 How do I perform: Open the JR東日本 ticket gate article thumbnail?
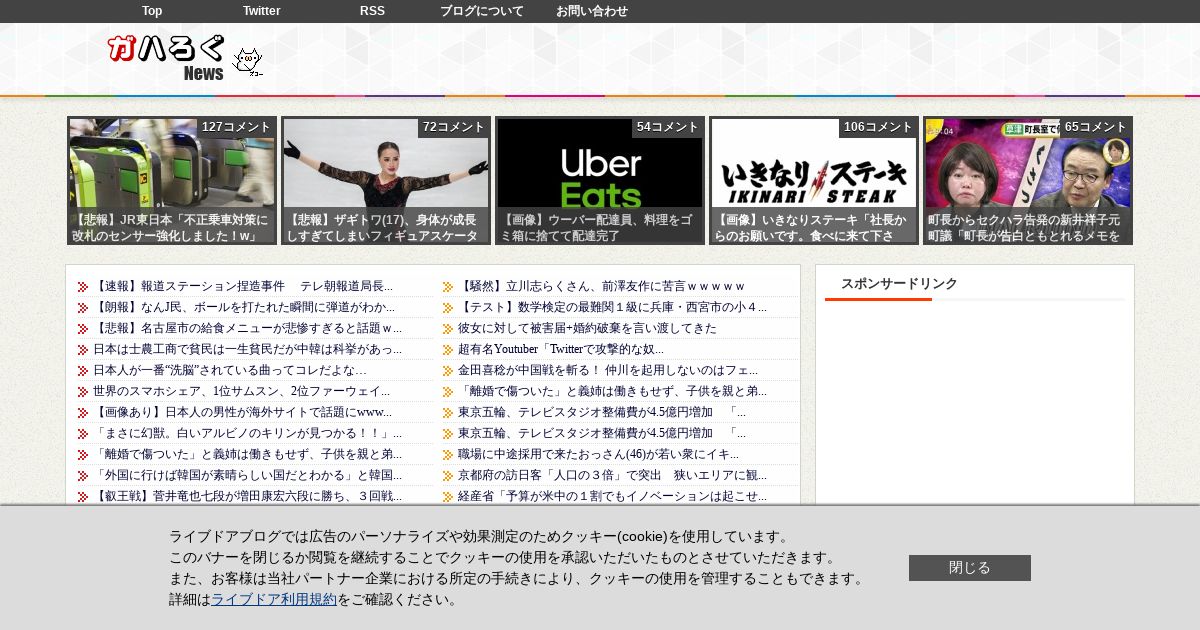172,180
